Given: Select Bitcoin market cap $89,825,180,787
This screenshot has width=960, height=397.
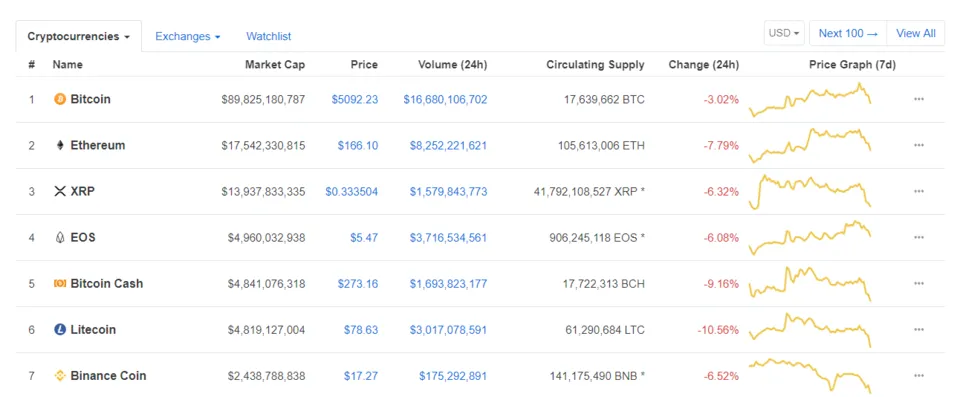Looking at the screenshot, I should click(x=263, y=99).
